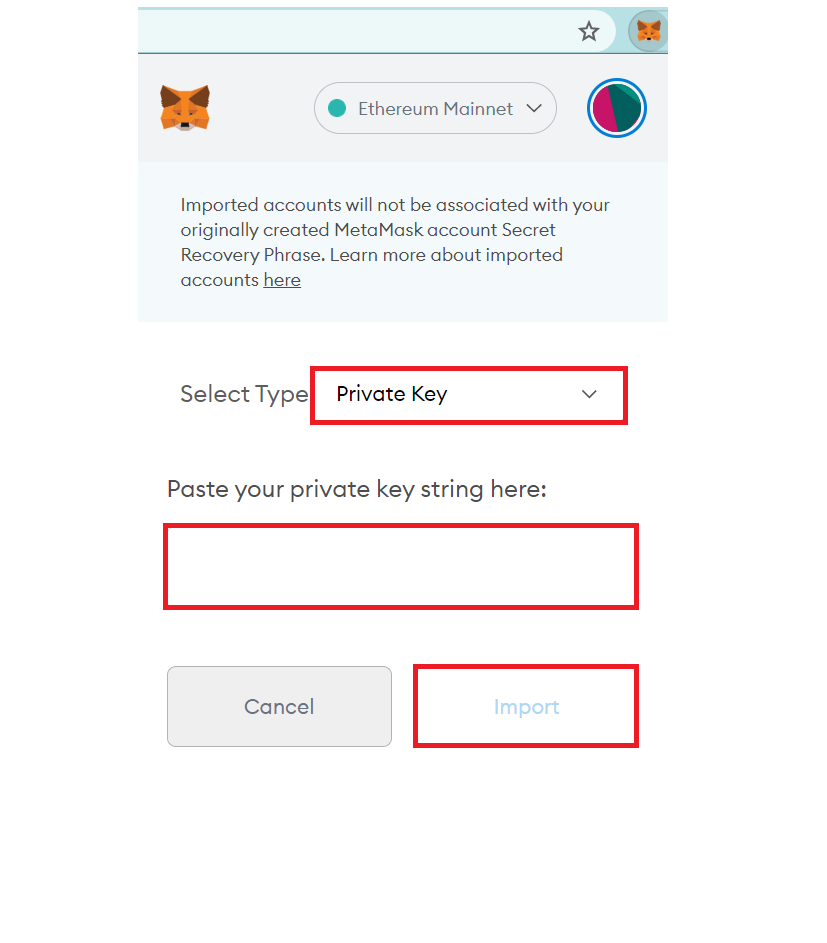Expand the Select Type dropdown
This screenshot has height=943, width=827.
pos(469,395)
